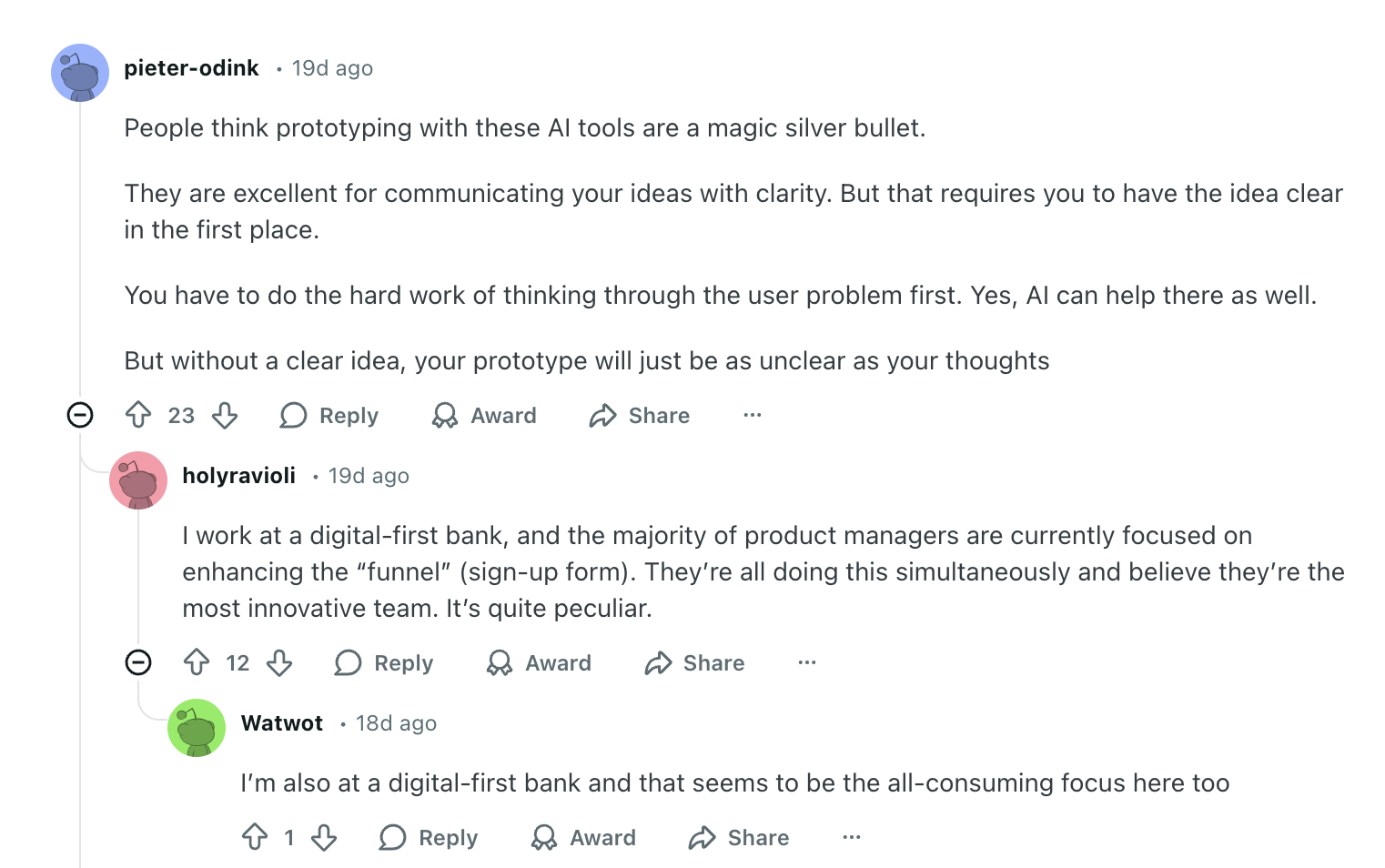Open more options on pieter-odink's comment
The image size is (1385, 868).
tap(753, 416)
